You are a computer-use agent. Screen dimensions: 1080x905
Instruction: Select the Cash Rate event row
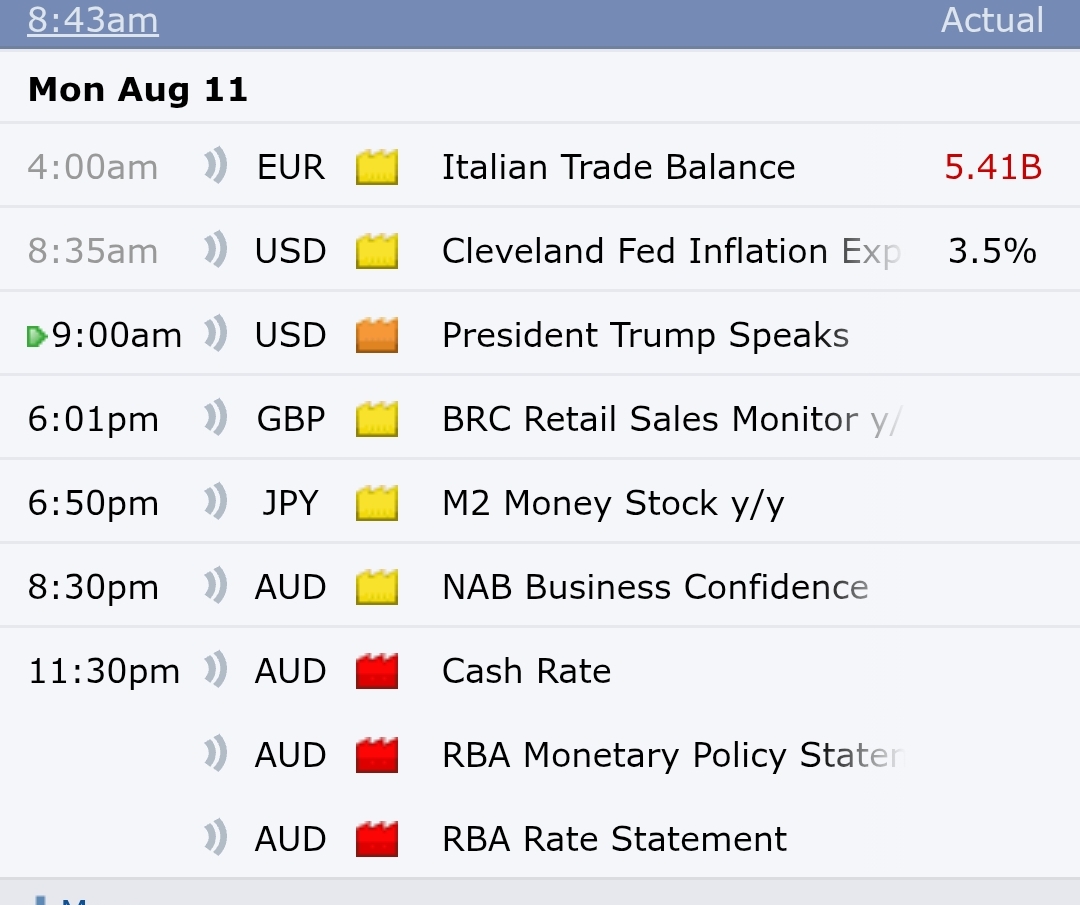pyautogui.click(x=526, y=671)
